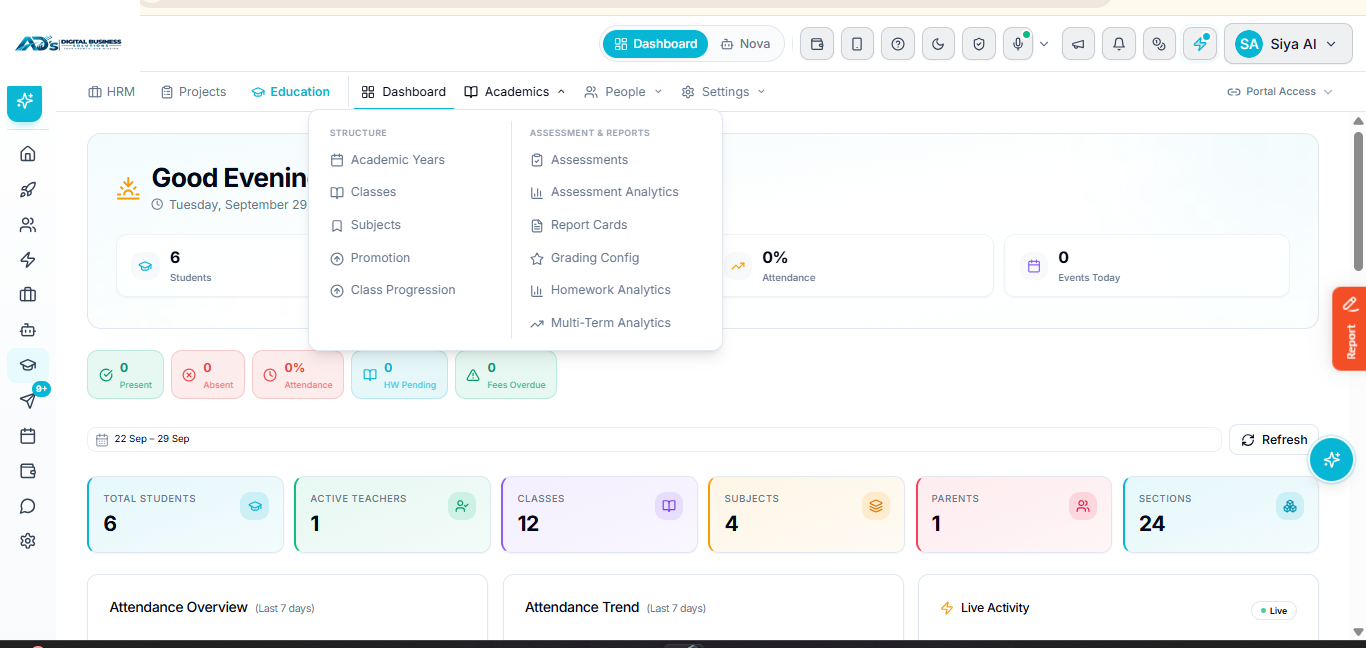Expand the People dropdown menu
This screenshot has width=1366, height=648.
coord(624,92)
